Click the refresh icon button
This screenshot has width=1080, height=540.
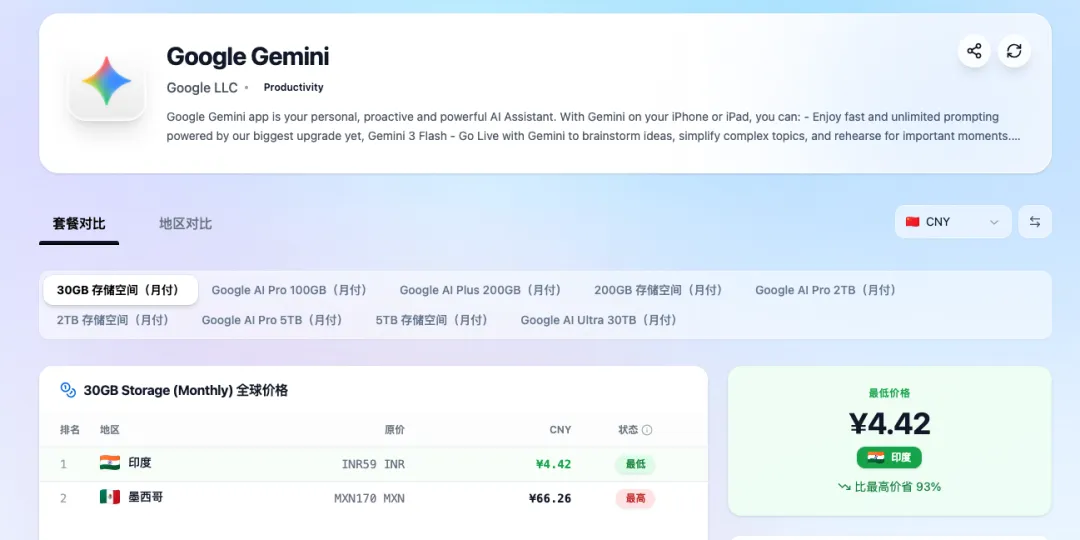pos(1014,51)
